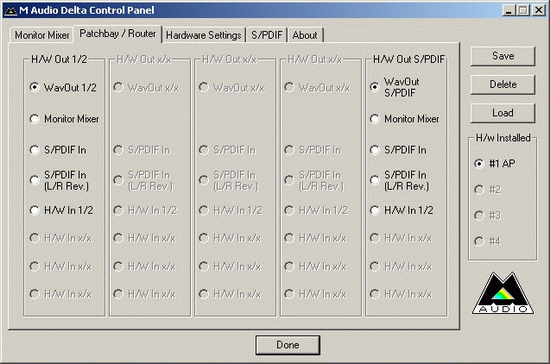Click the title bar application icon
Viewport: 550px width, 364px height.
[11, 11]
